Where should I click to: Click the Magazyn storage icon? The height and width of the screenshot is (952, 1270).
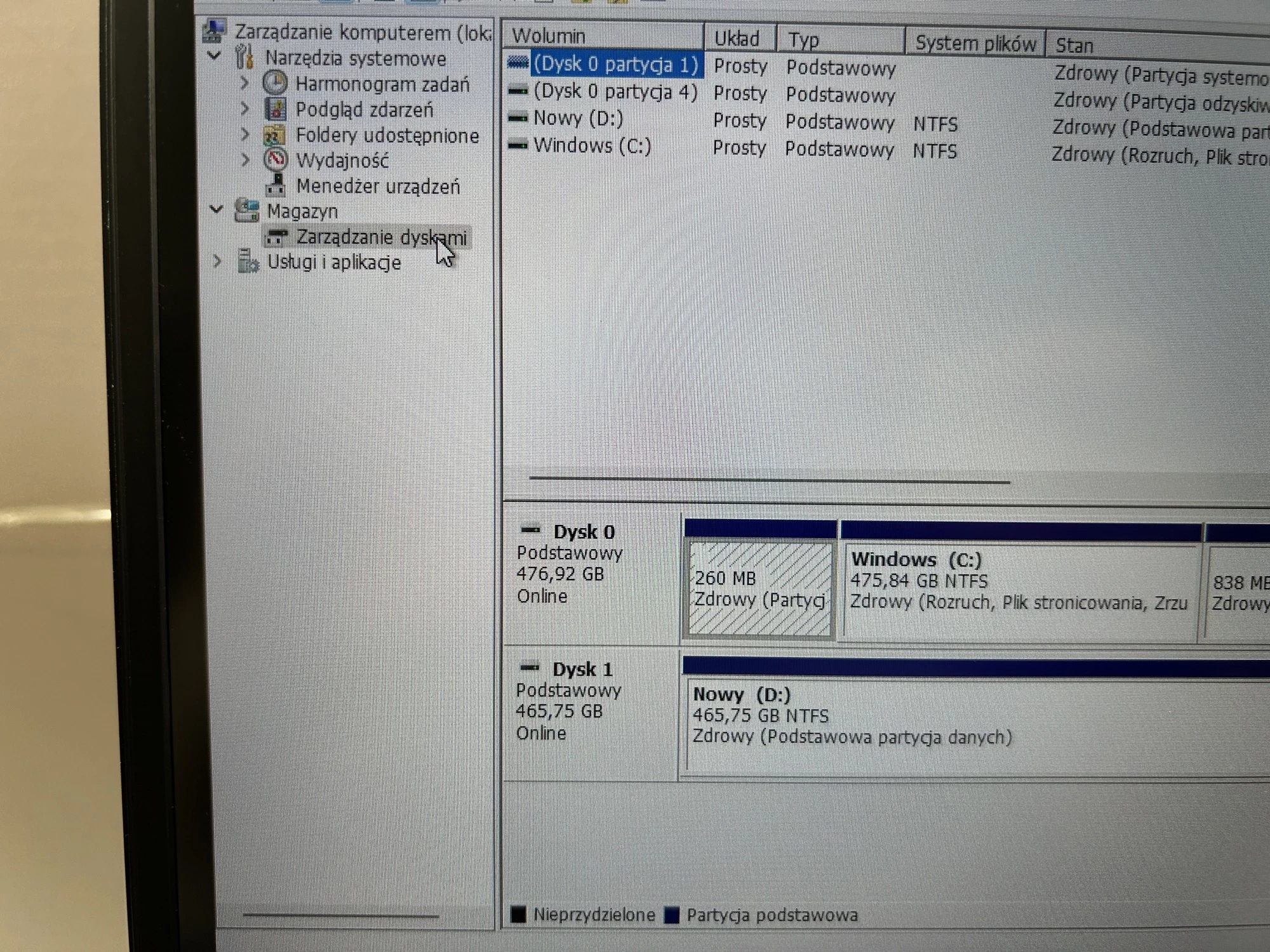pyautogui.click(x=247, y=210)
